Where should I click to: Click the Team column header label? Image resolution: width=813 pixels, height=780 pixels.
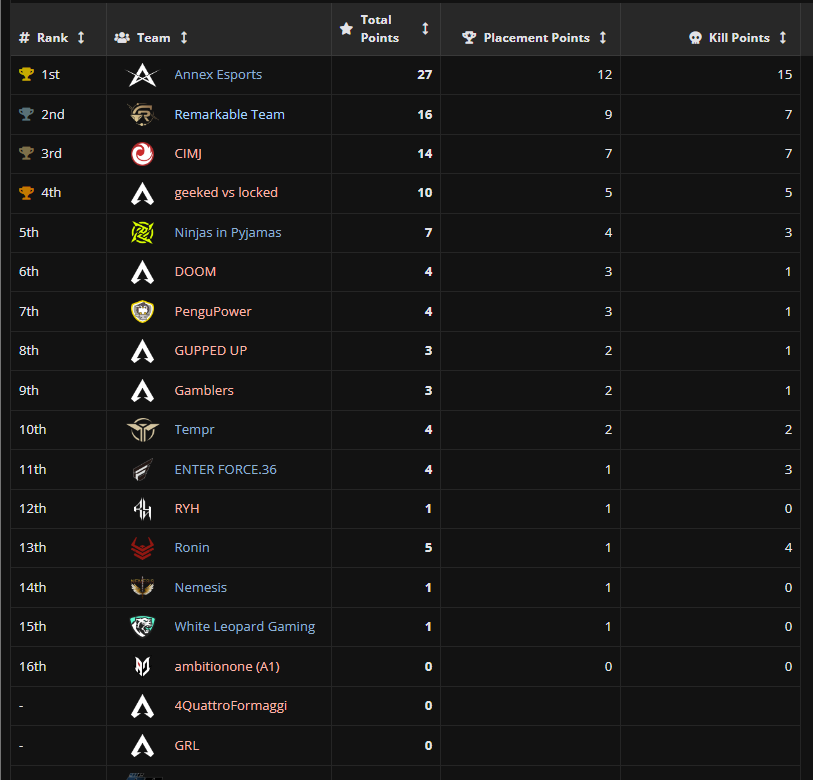click(x=153, y=38)
